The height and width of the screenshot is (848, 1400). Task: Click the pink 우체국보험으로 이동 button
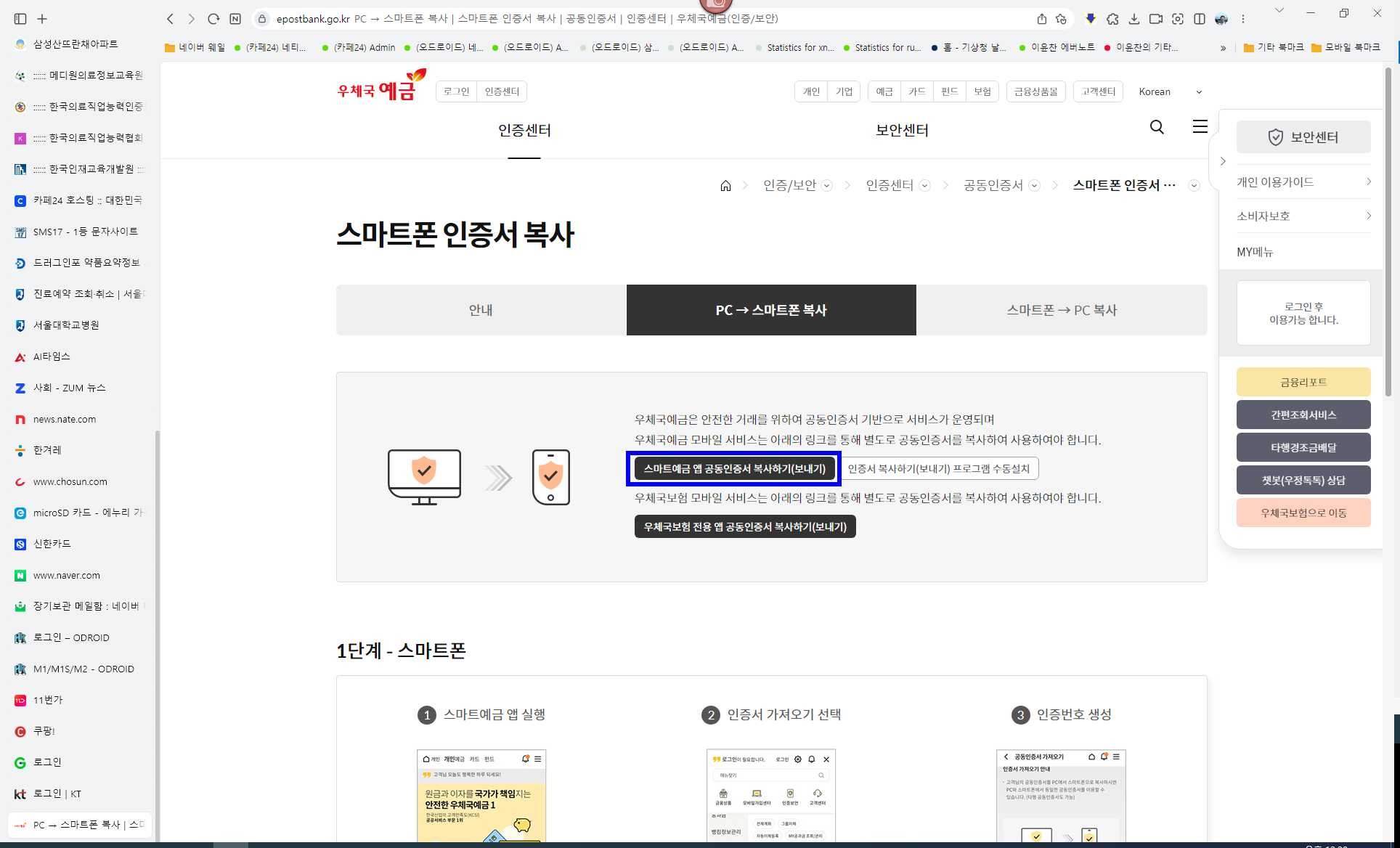(x=1303, y=513)
